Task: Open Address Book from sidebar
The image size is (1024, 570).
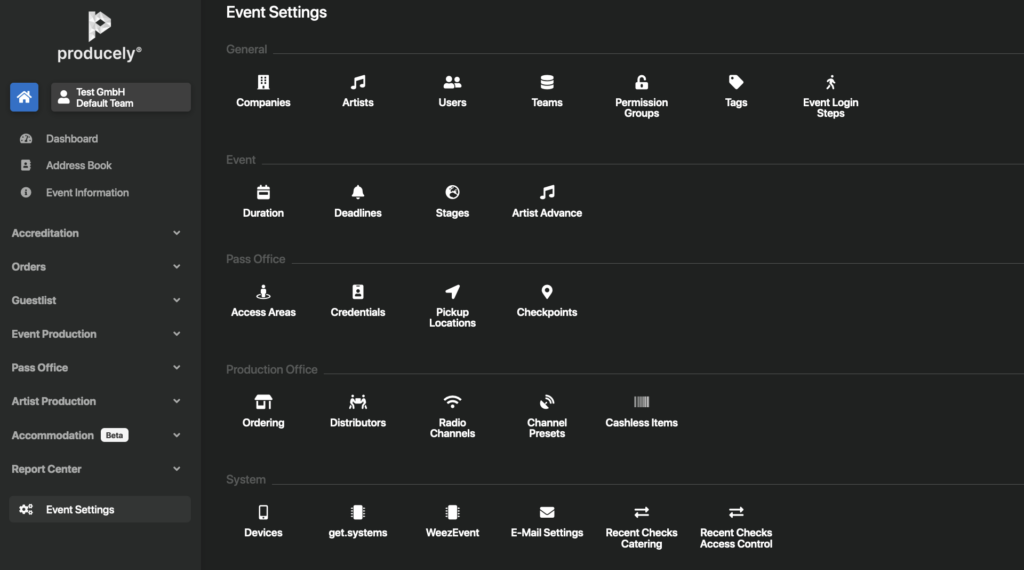Action: point(78,166)
